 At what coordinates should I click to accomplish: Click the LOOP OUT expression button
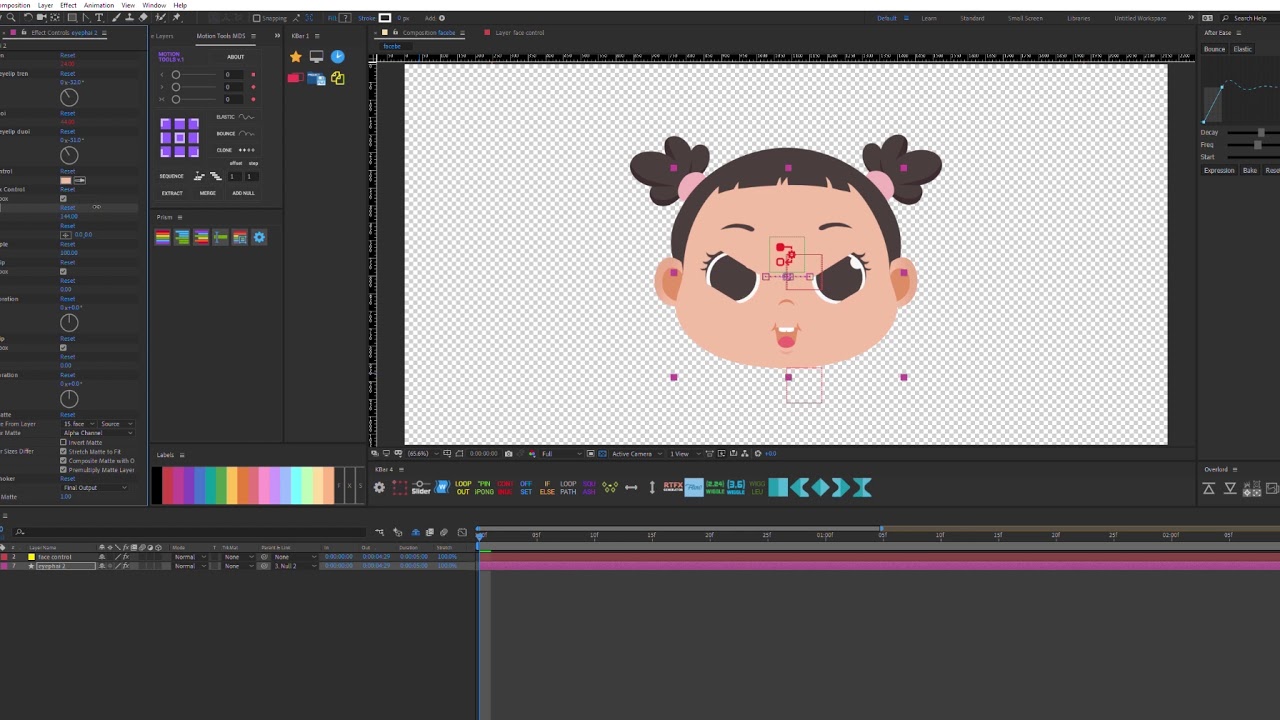(463, 488)
